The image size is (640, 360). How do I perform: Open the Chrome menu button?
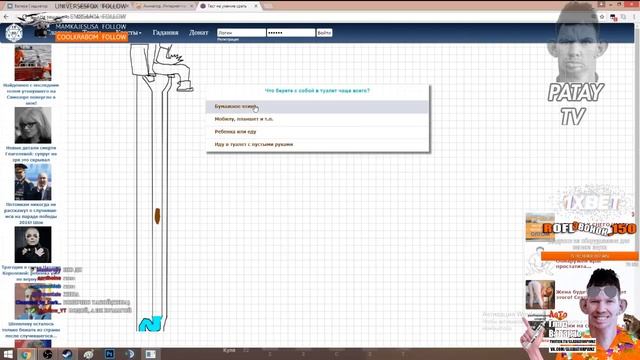(x=634, y=17)
